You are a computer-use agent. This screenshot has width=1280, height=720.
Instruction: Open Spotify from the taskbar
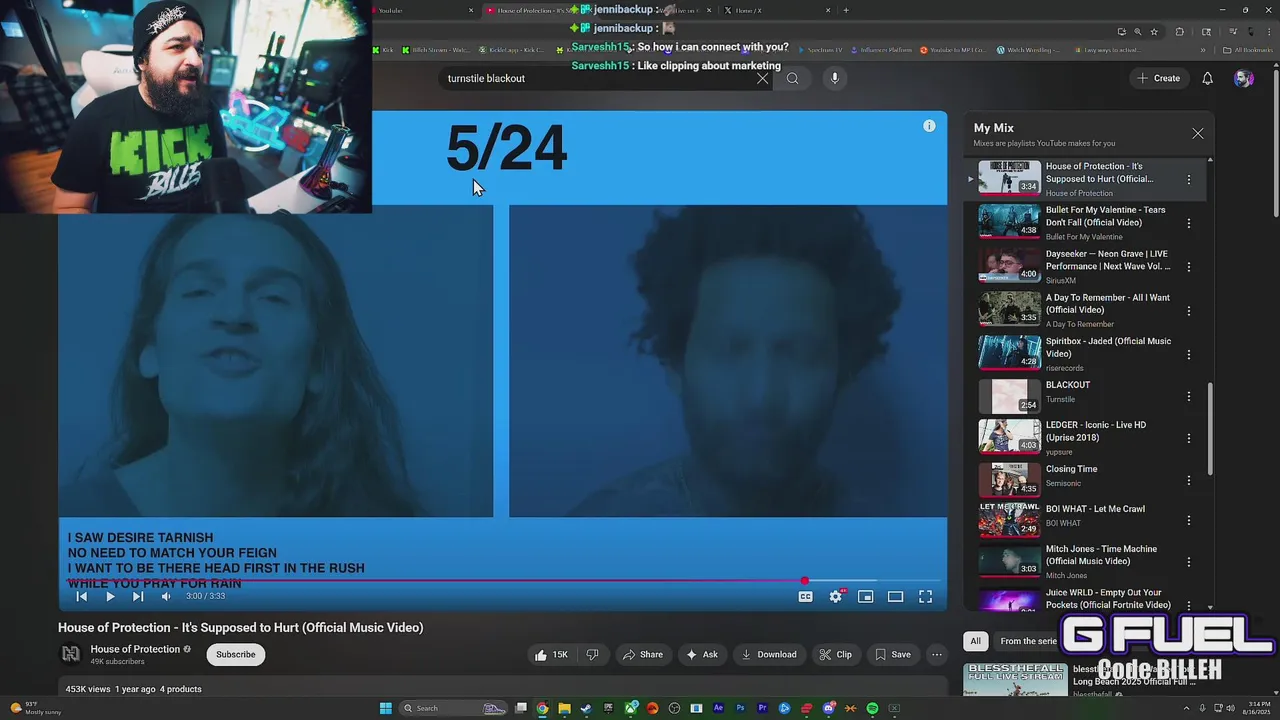pos(872,708)
